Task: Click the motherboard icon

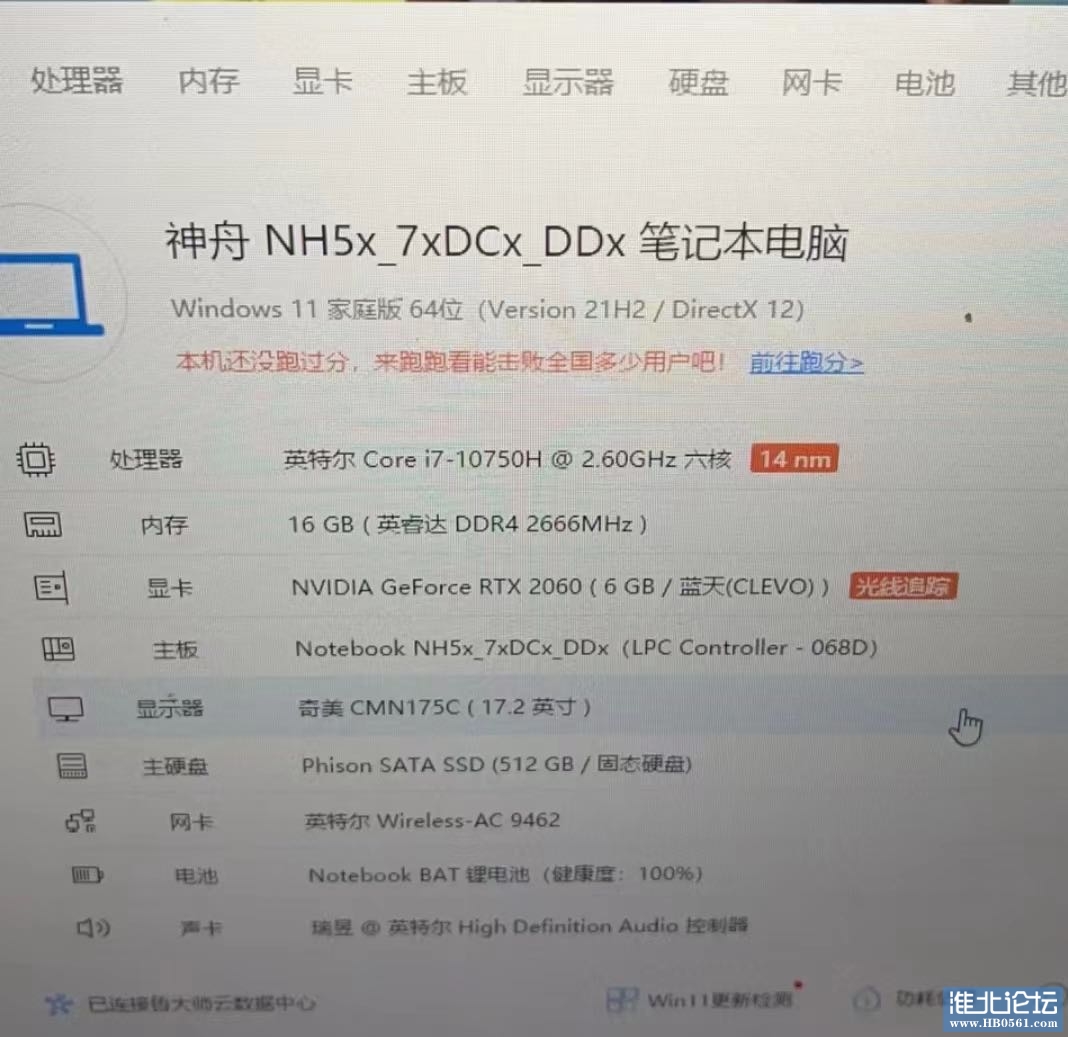Action: click(x=59, y=649)
